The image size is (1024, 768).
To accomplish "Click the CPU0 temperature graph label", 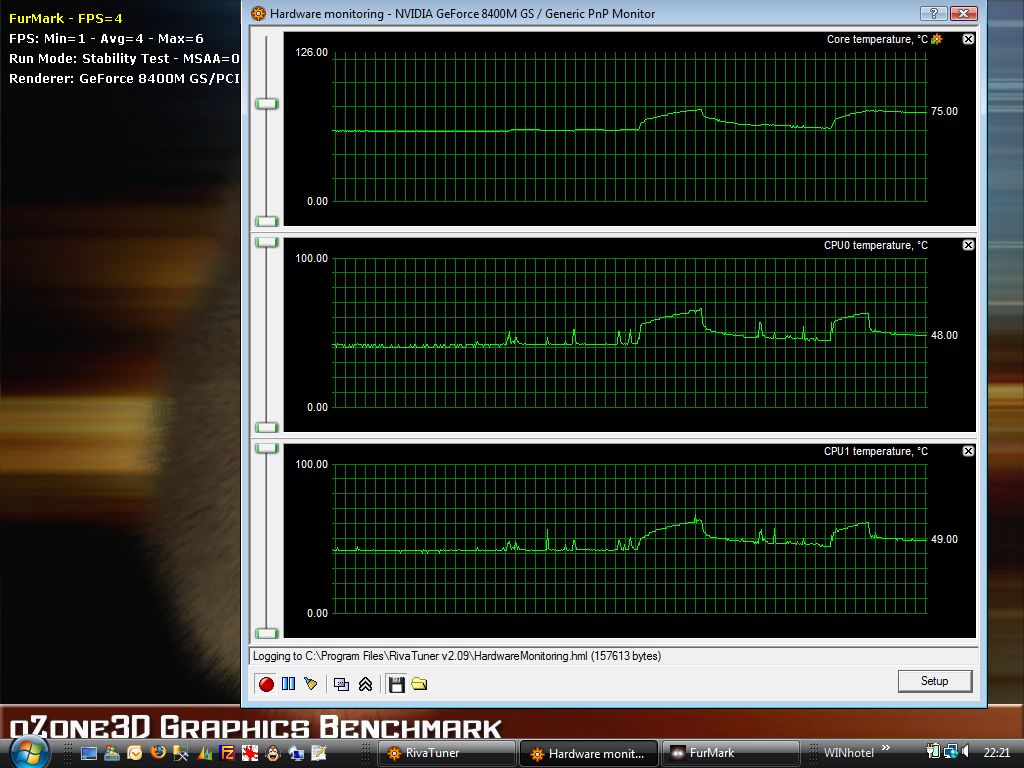I will click(876, 245).
